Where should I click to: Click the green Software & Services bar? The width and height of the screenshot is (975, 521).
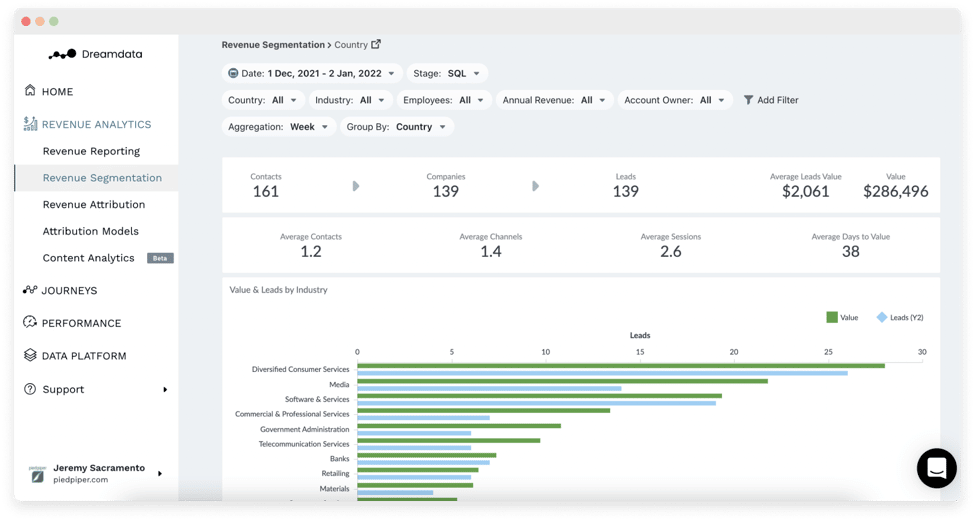(540, 395)
